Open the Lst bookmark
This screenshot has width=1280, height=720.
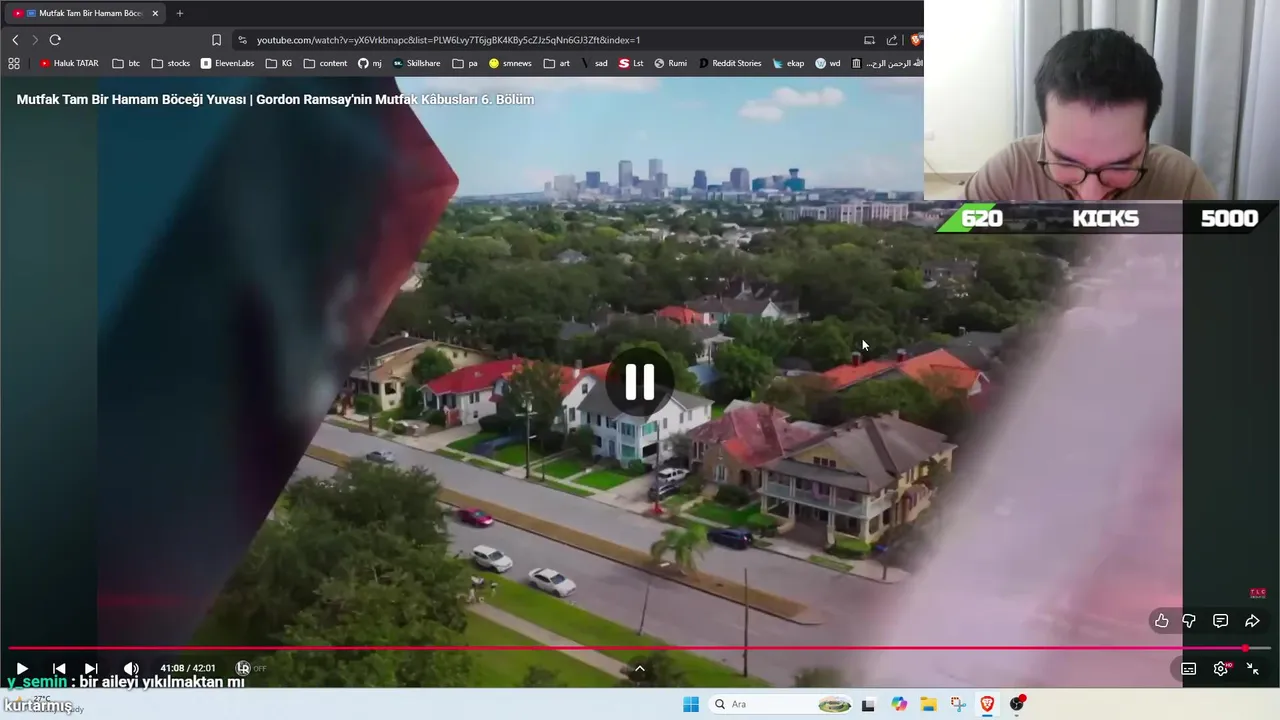[631, 63]
